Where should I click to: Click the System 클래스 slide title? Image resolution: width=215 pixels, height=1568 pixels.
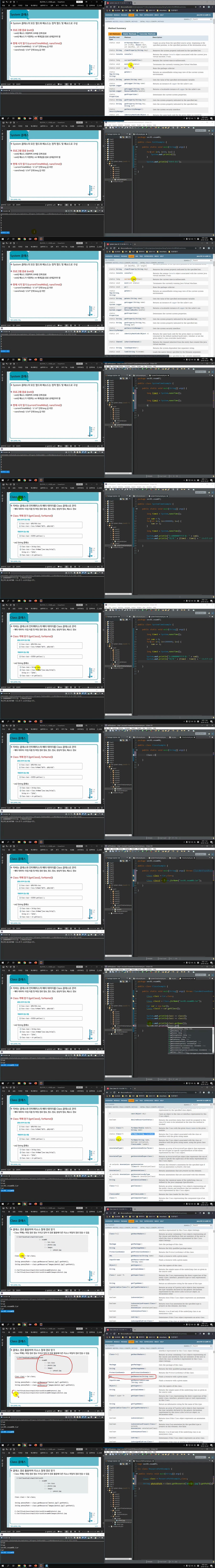click(x=19, y=15)
